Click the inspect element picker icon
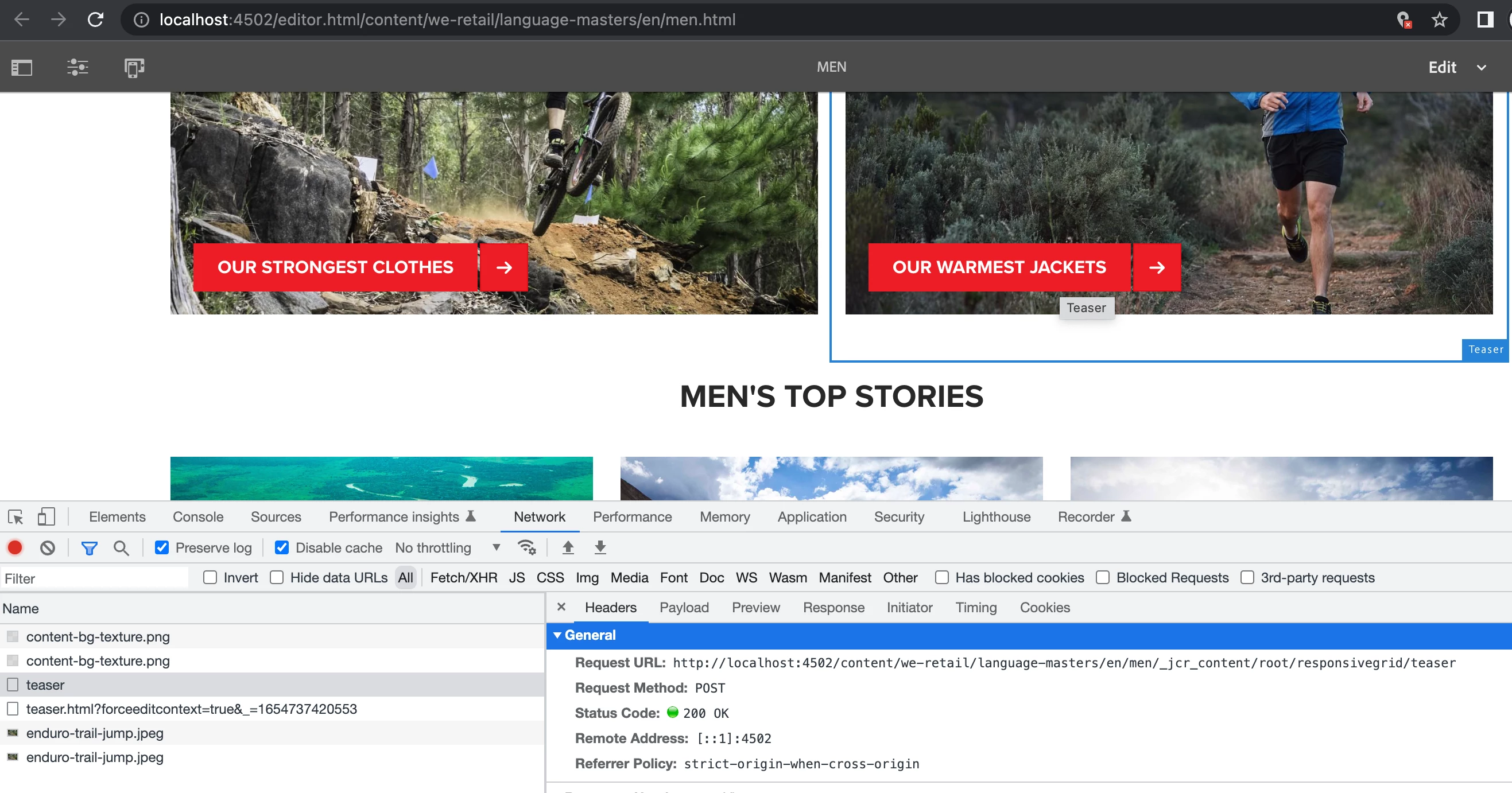The image size is (1512, 793). [x=16, y=517]
